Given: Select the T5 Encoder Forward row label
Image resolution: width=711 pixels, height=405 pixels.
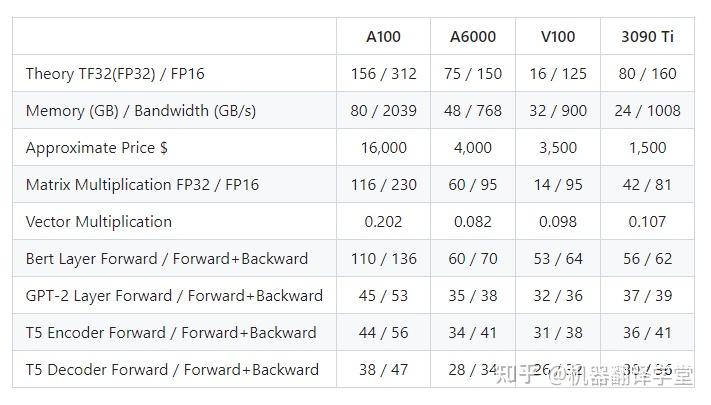Looking at the screenshot, I should (171, 333).
